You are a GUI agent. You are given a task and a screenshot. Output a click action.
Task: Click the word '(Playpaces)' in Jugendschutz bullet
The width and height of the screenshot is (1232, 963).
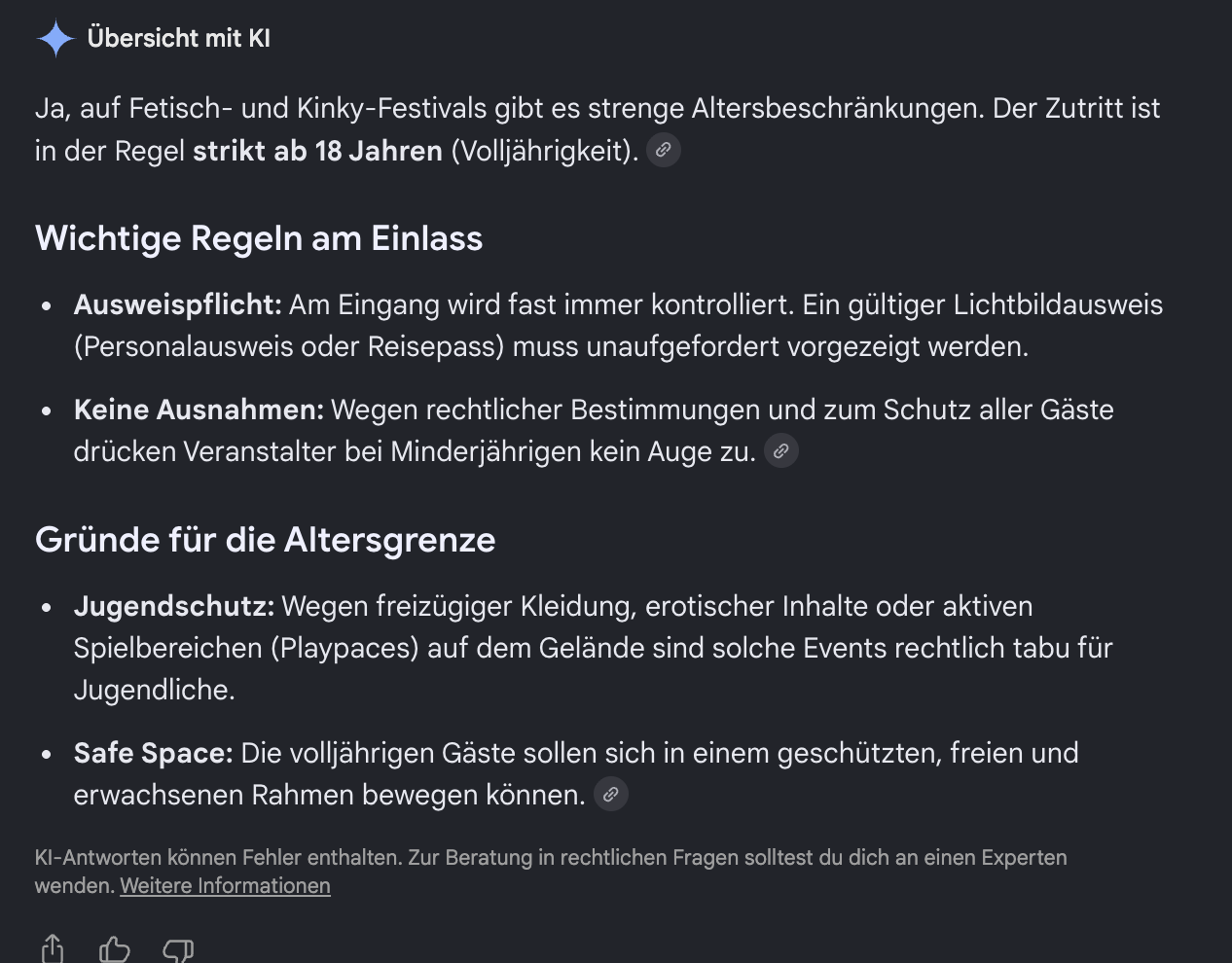point(344,648)
